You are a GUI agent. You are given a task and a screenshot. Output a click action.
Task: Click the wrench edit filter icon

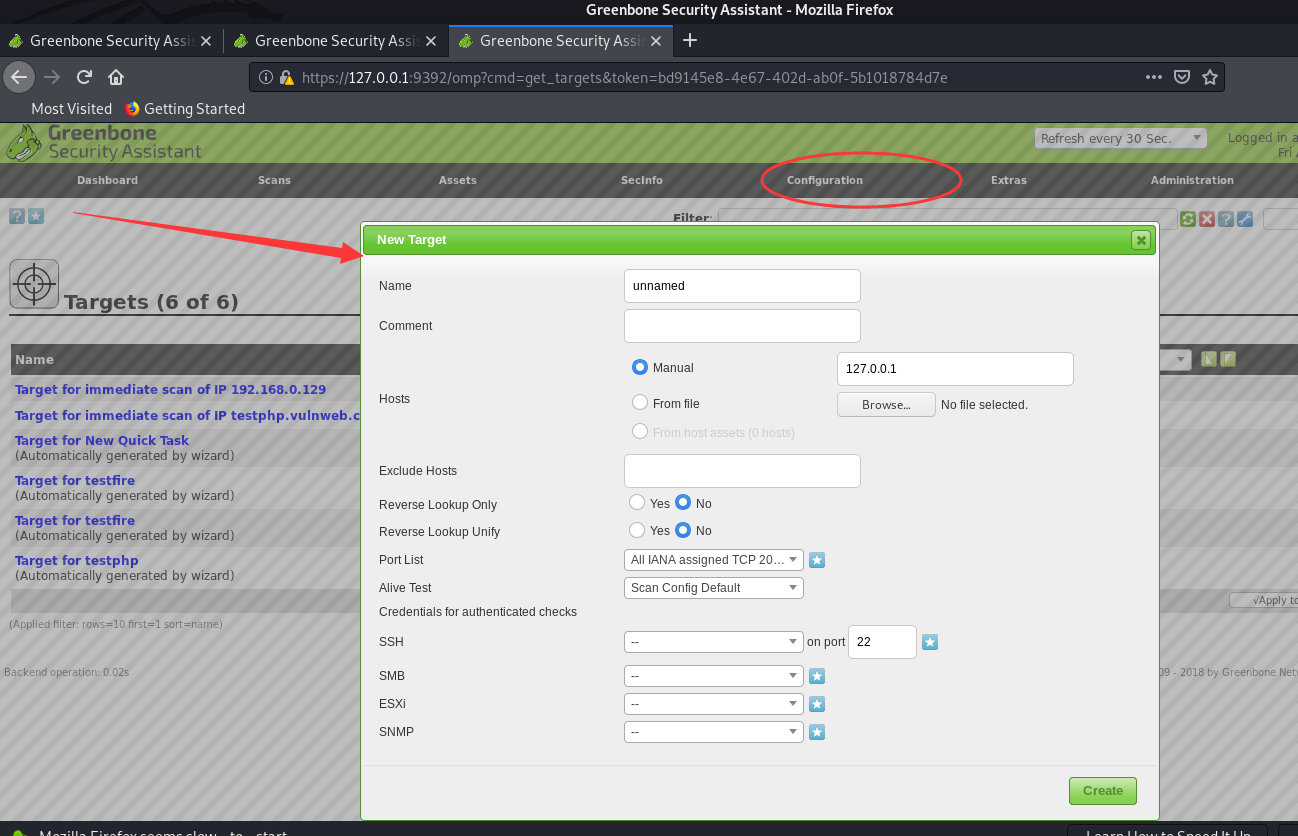[x=1245, y=219]
